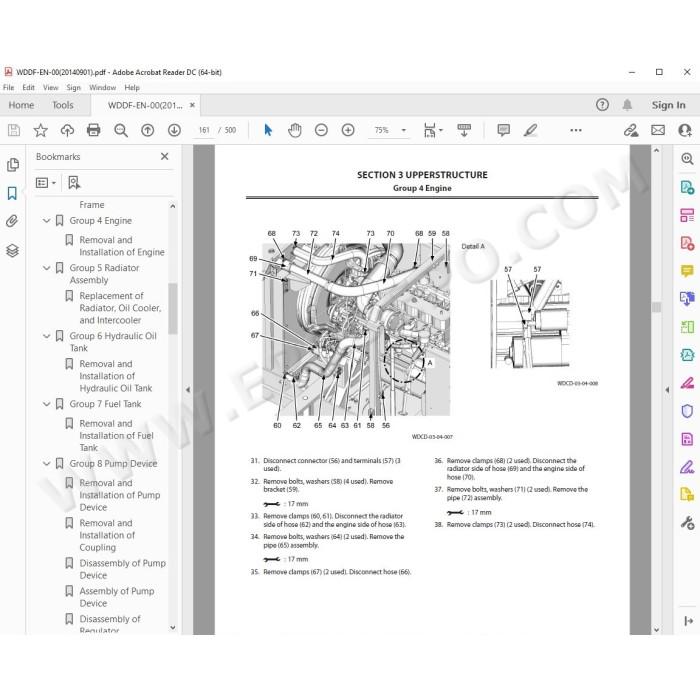Switch to the Tools tab

[62, 105]
